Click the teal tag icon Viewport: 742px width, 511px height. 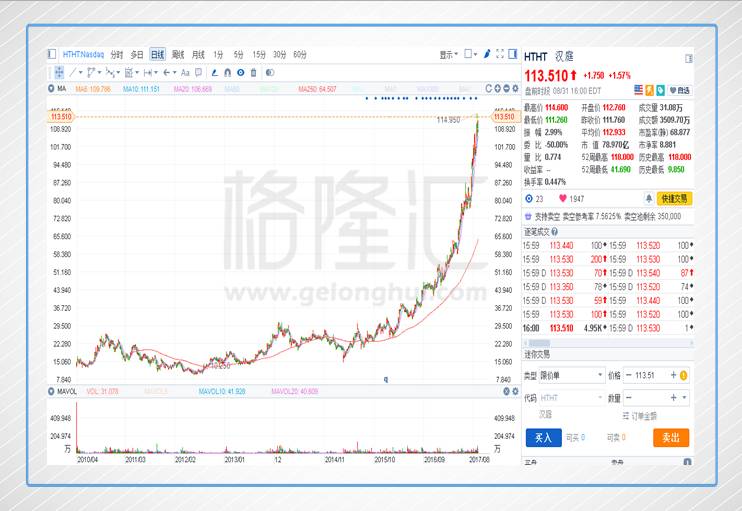click(661, 90)
